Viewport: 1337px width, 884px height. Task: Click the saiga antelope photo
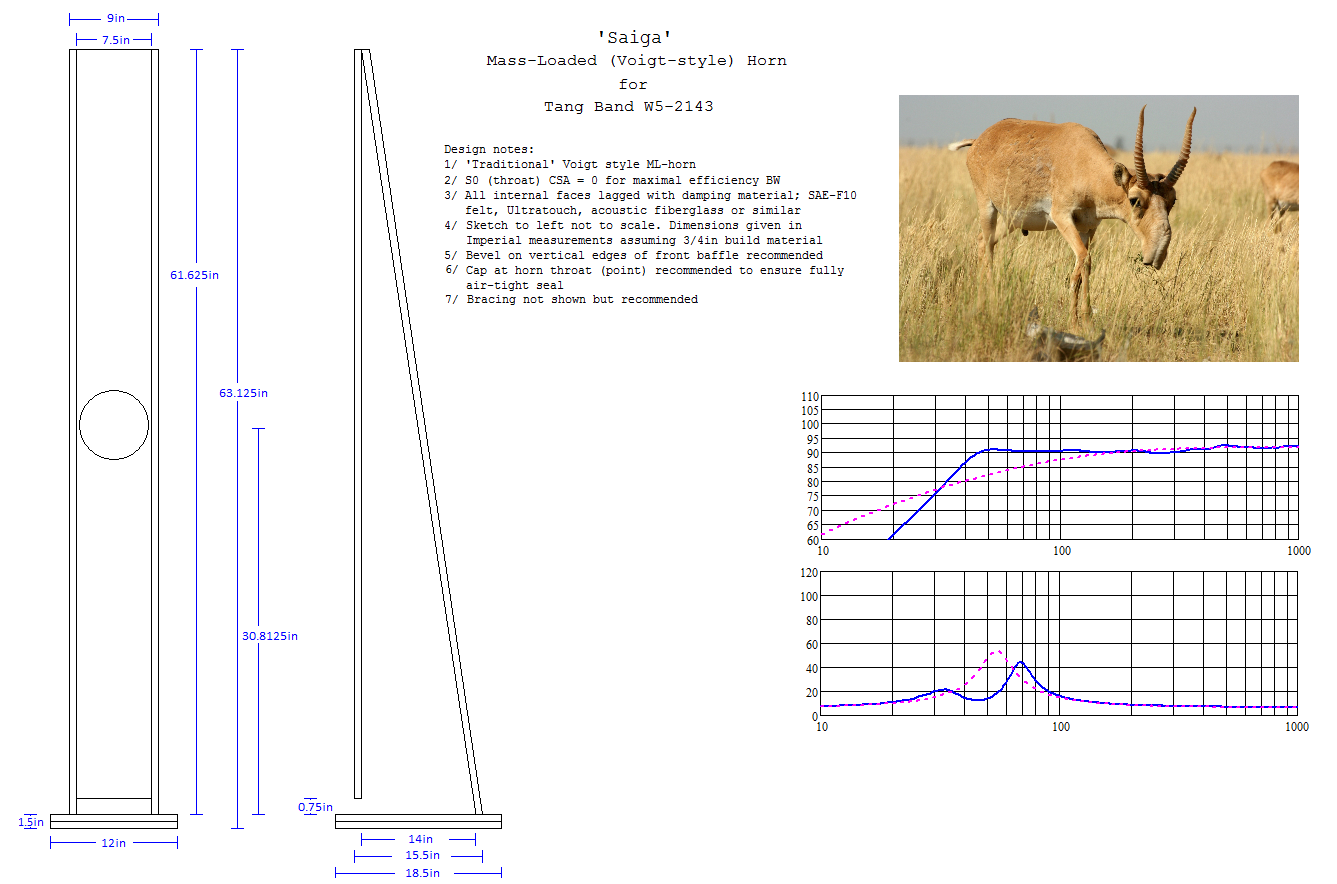coord(1098,228)
